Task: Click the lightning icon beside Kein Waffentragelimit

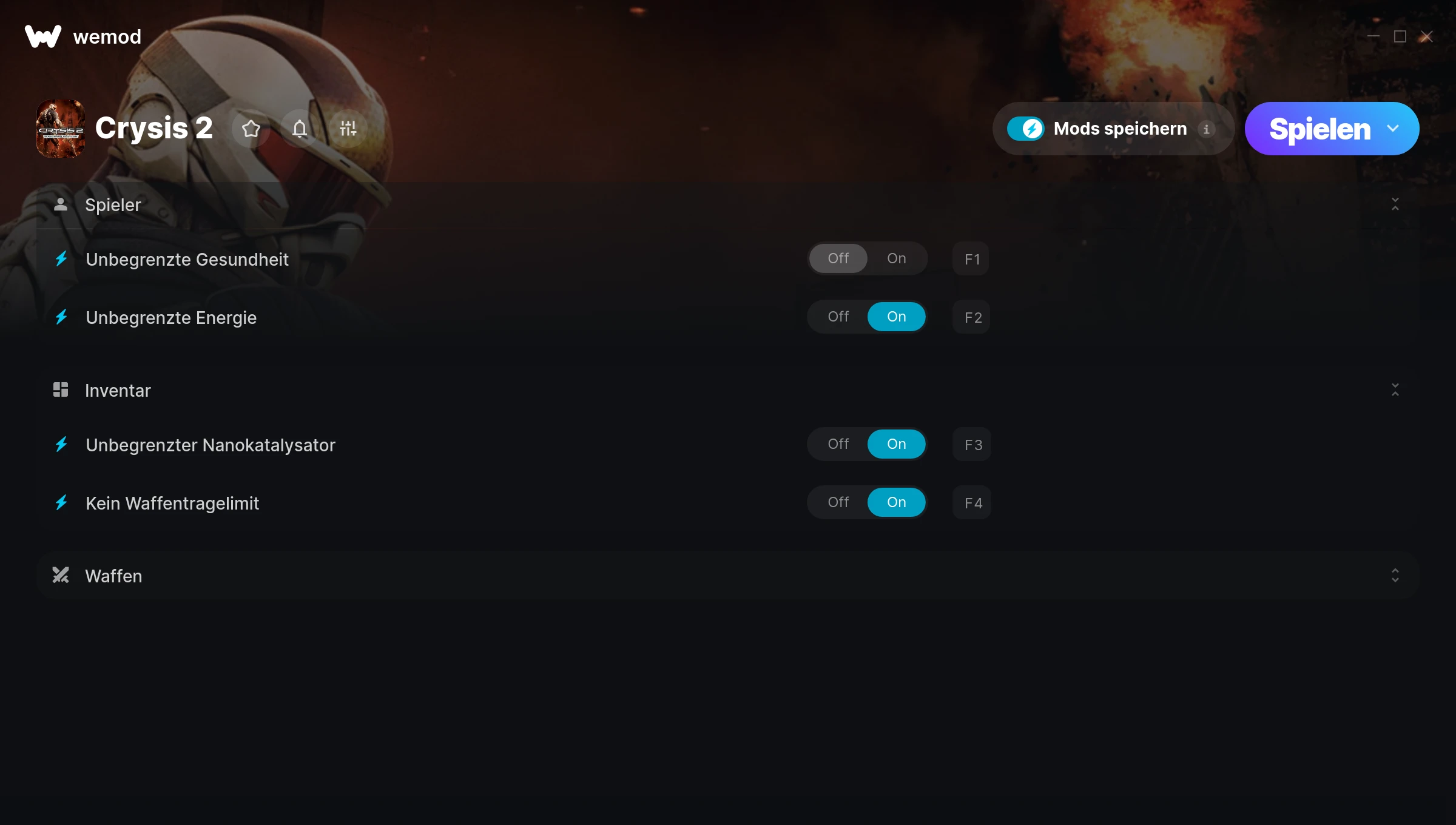Action: point(61,503)
